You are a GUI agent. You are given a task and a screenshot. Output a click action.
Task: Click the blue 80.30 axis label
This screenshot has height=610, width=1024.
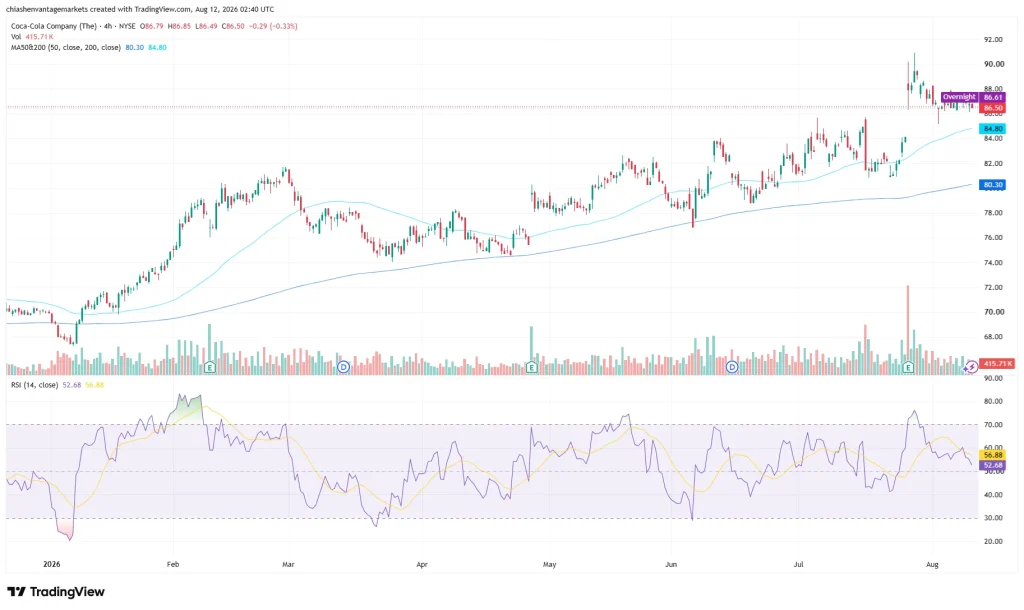click(x=993, y=185)
